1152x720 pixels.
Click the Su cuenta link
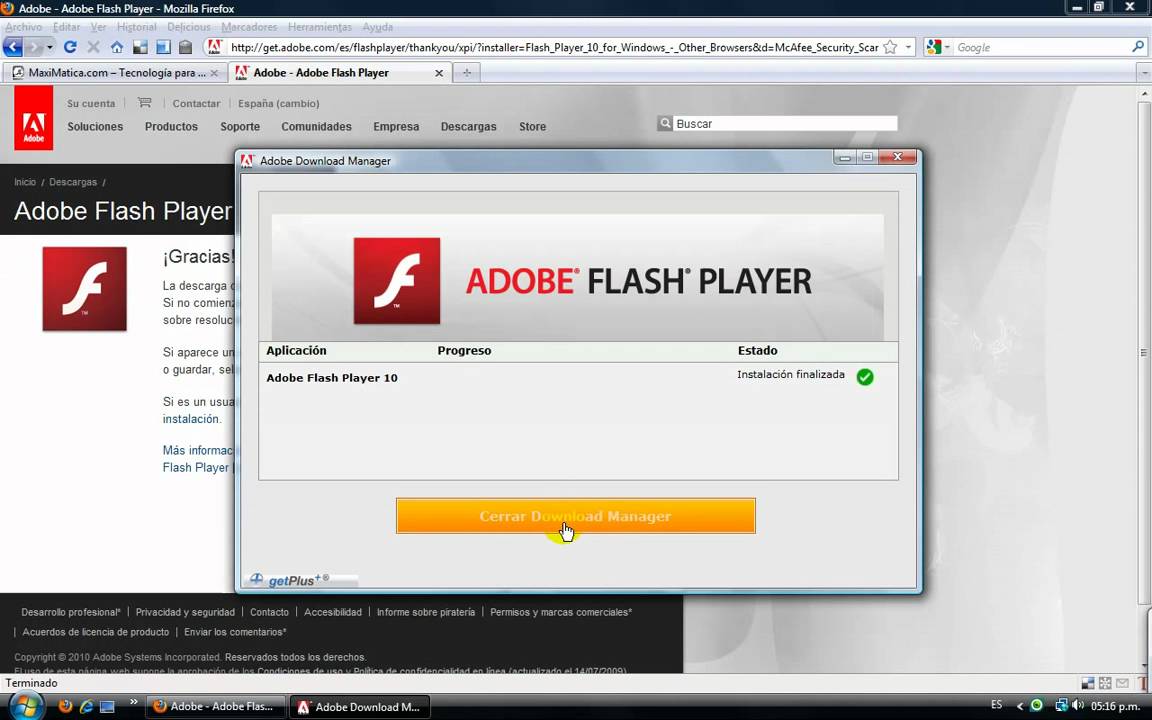coord(90,104)
